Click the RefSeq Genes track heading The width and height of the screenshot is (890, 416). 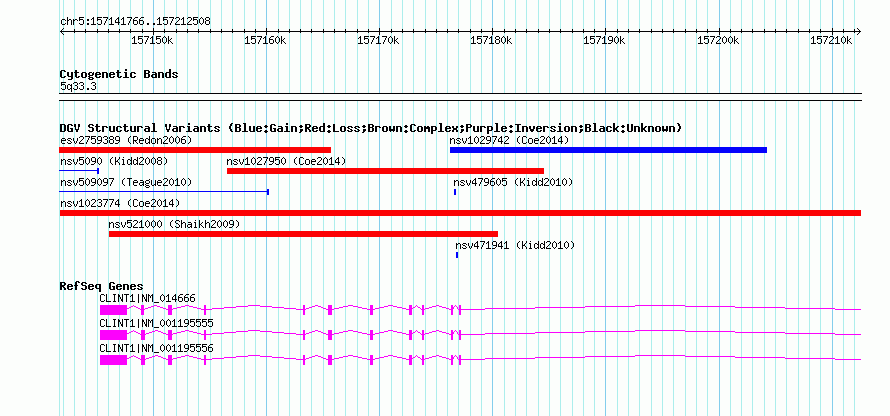(102, 286)
